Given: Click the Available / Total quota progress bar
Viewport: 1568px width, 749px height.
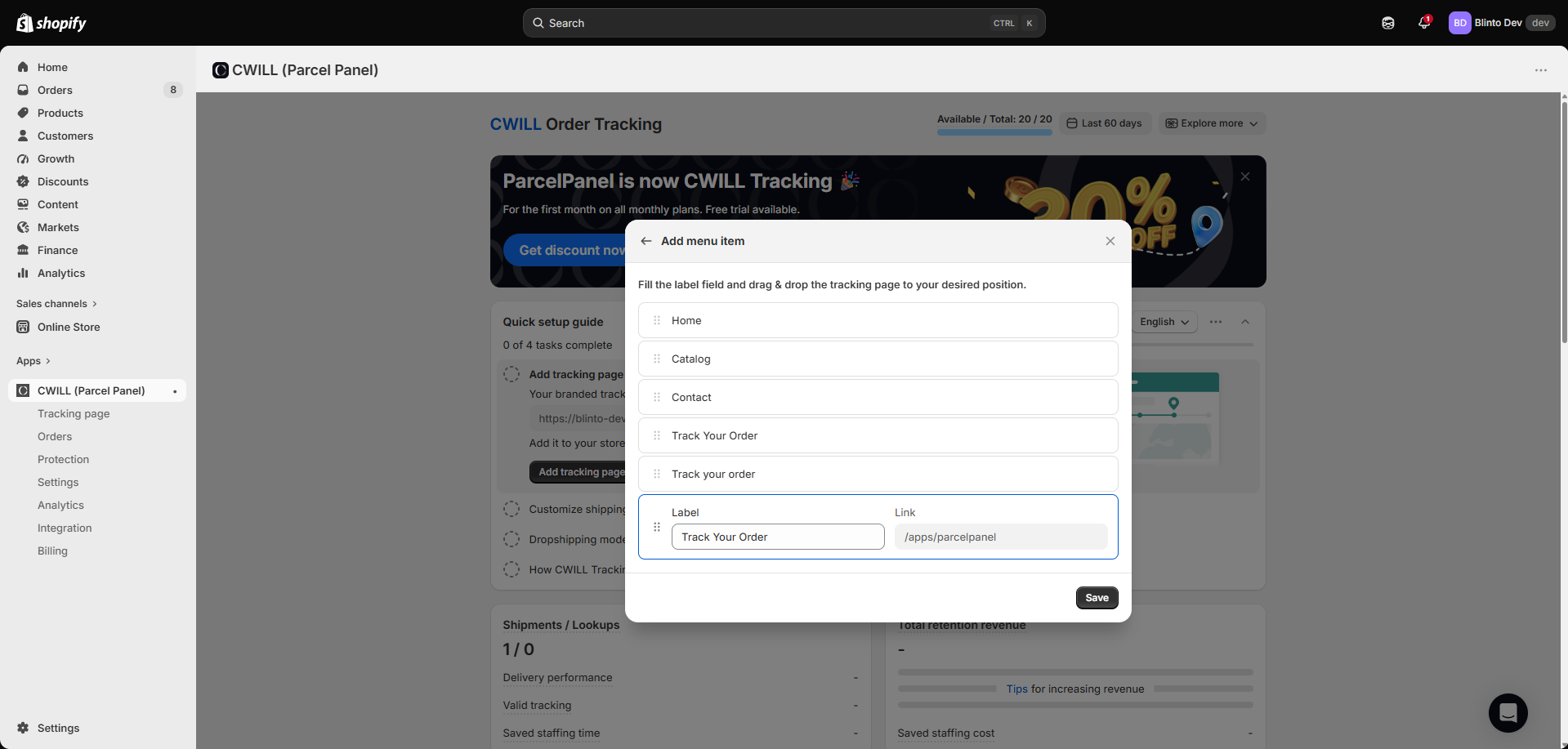Looking at the screenshot, I should tap(994, 132).
